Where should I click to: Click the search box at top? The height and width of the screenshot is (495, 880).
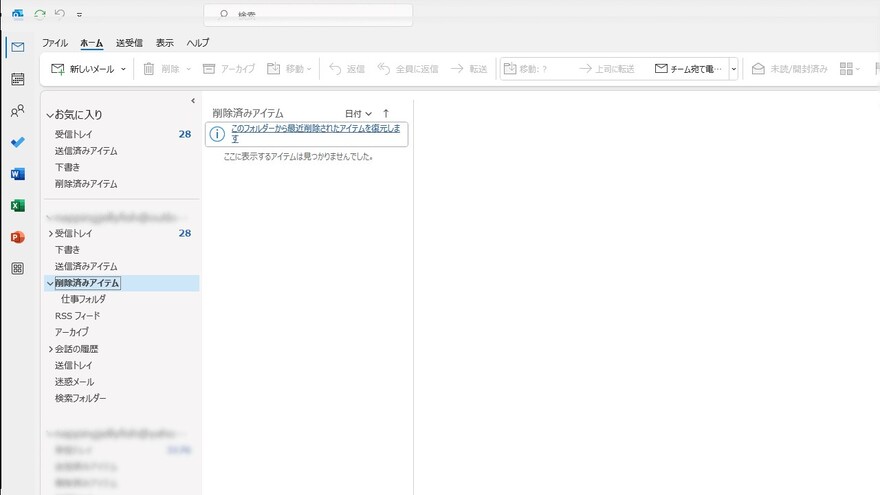pyautogui.click(x=310, y=15)
